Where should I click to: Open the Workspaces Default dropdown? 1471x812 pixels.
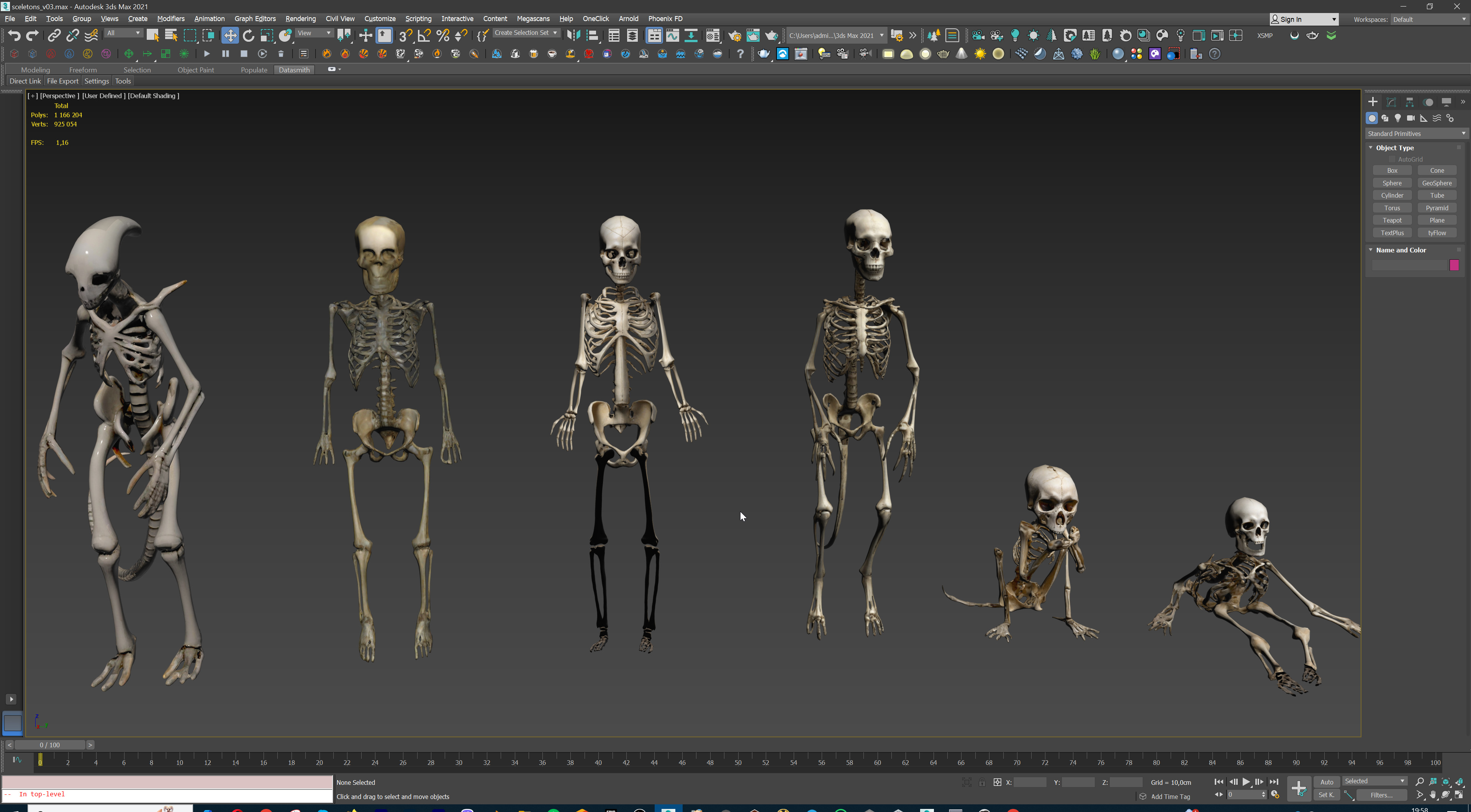[x=1429, y=20]
